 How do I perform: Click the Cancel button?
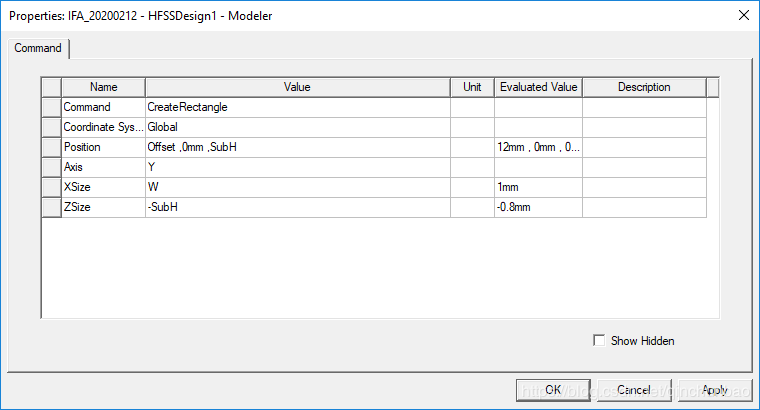pos(634,390)
